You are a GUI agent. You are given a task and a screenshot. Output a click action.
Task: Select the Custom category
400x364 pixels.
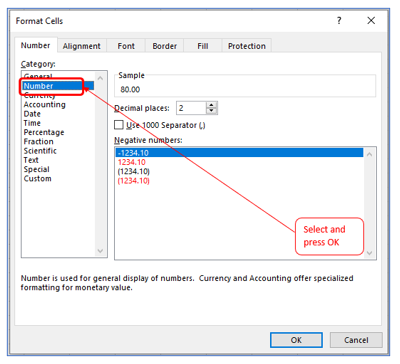[x=37, y=179]
